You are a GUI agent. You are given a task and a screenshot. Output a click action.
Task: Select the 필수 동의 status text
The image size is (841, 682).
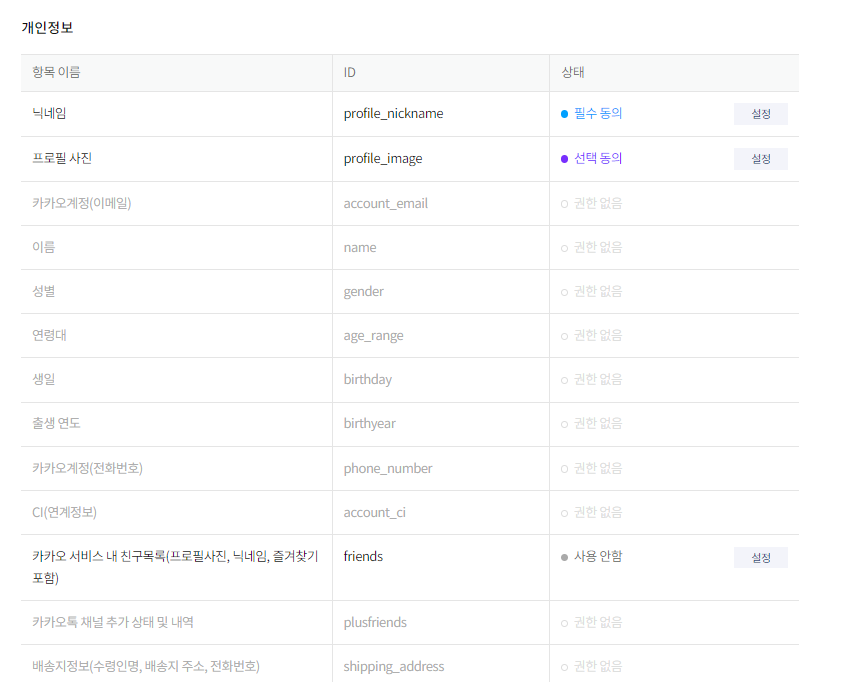tap(597, 113)
